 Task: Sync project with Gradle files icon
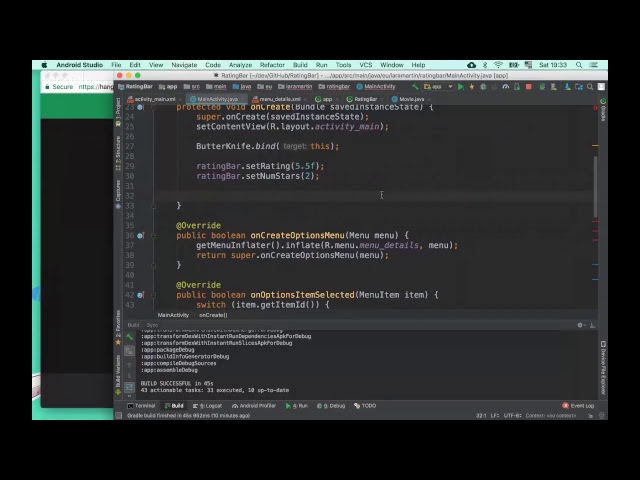click(542, 87)
